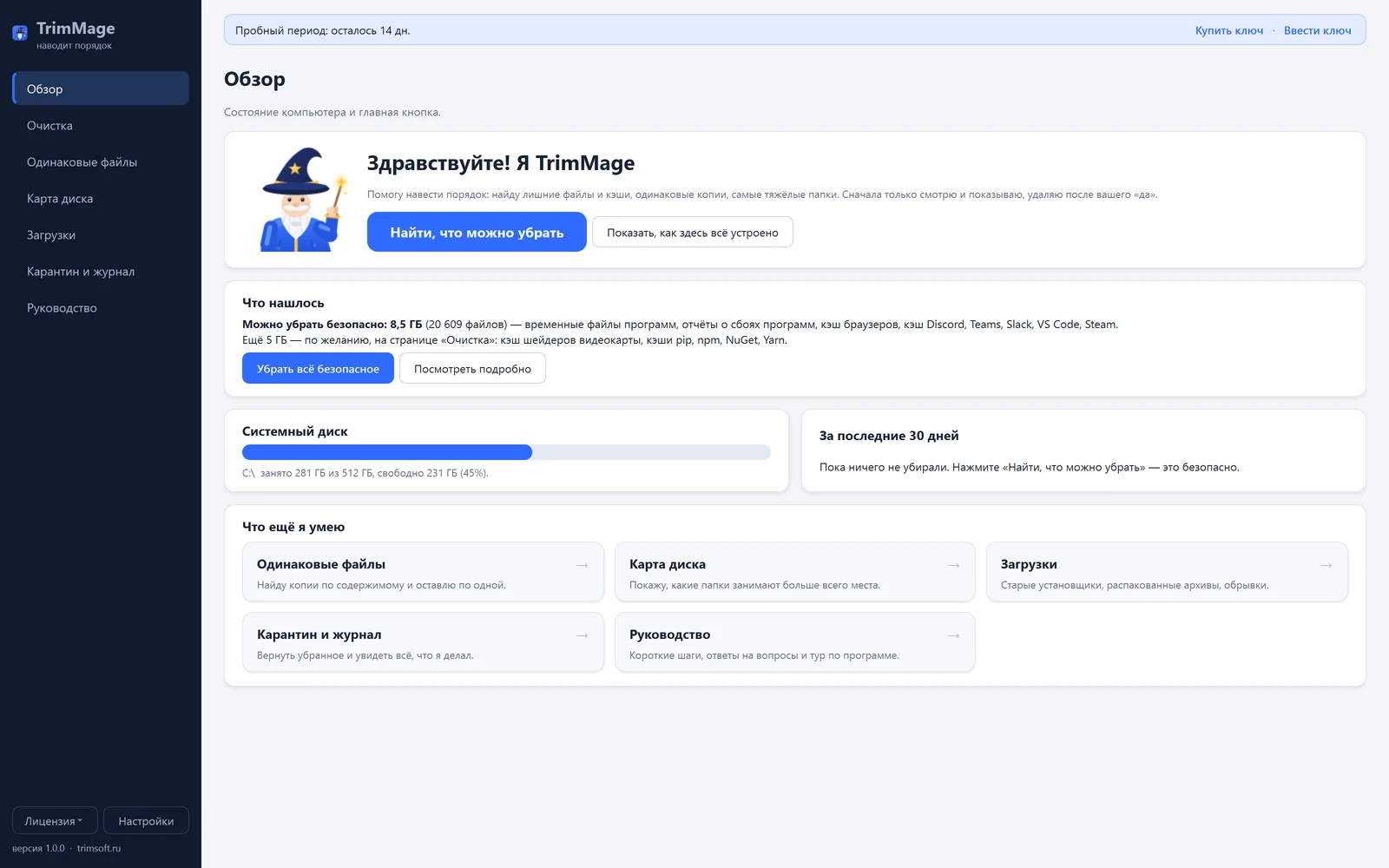This screenshot has height=868, width=1389.
Task: Click arrow icon on Карта диска card
Action: click(x=953, y=565)
